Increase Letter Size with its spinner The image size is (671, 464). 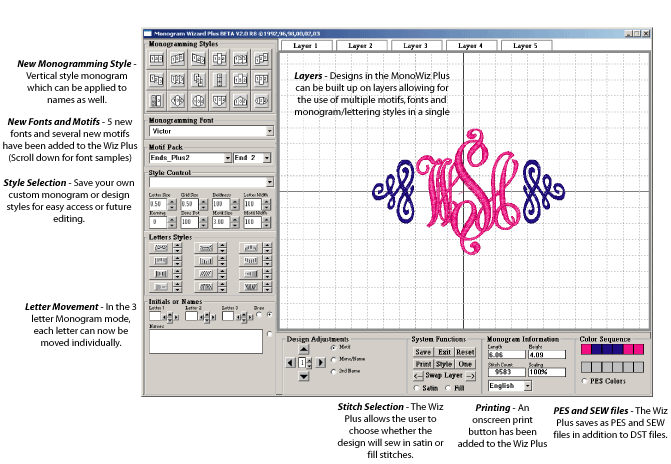(172, 202)
